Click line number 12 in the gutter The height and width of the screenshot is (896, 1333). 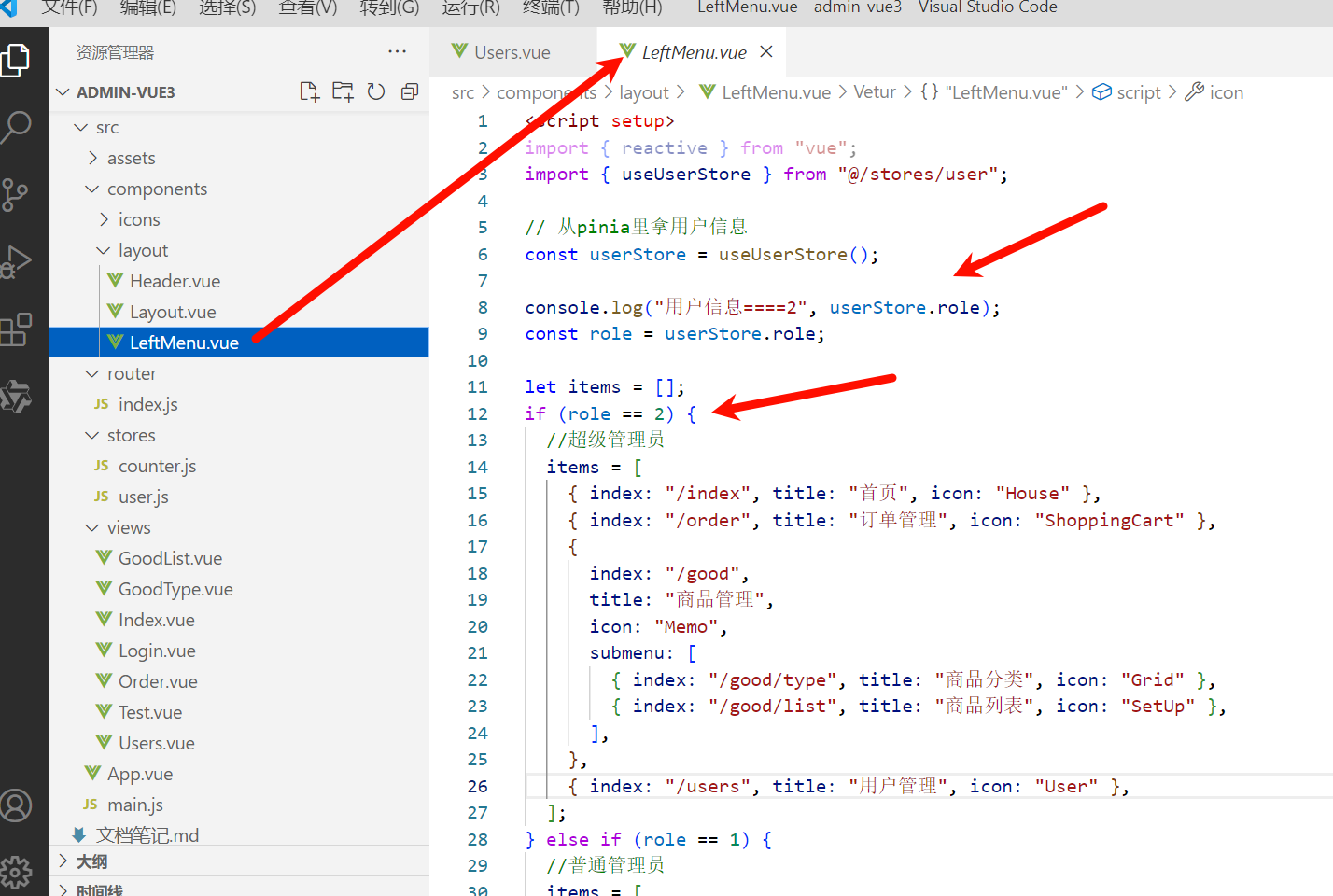pyautogui.click(x=477, y=413)
